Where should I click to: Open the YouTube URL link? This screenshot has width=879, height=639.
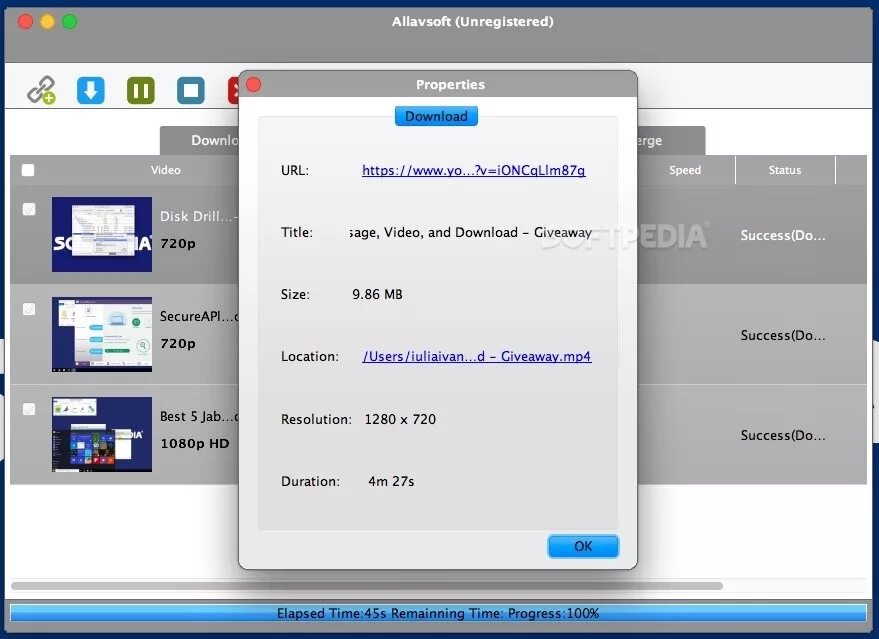474,170
